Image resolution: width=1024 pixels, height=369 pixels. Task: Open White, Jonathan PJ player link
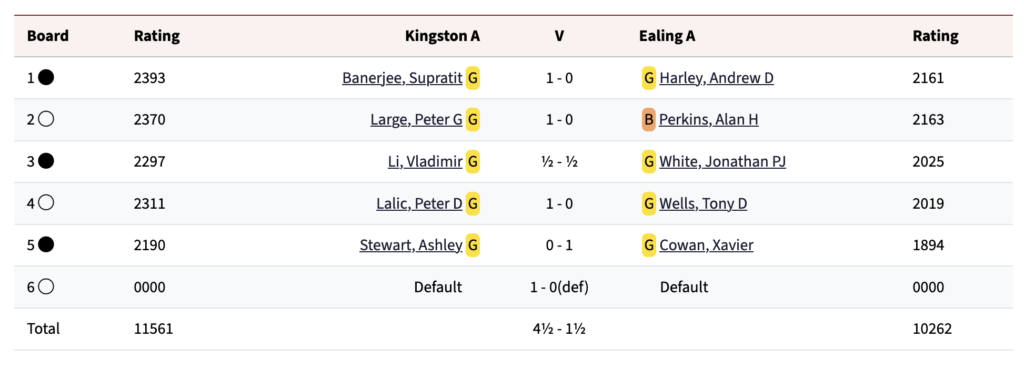pyautogui.click(x=722, y=162)
